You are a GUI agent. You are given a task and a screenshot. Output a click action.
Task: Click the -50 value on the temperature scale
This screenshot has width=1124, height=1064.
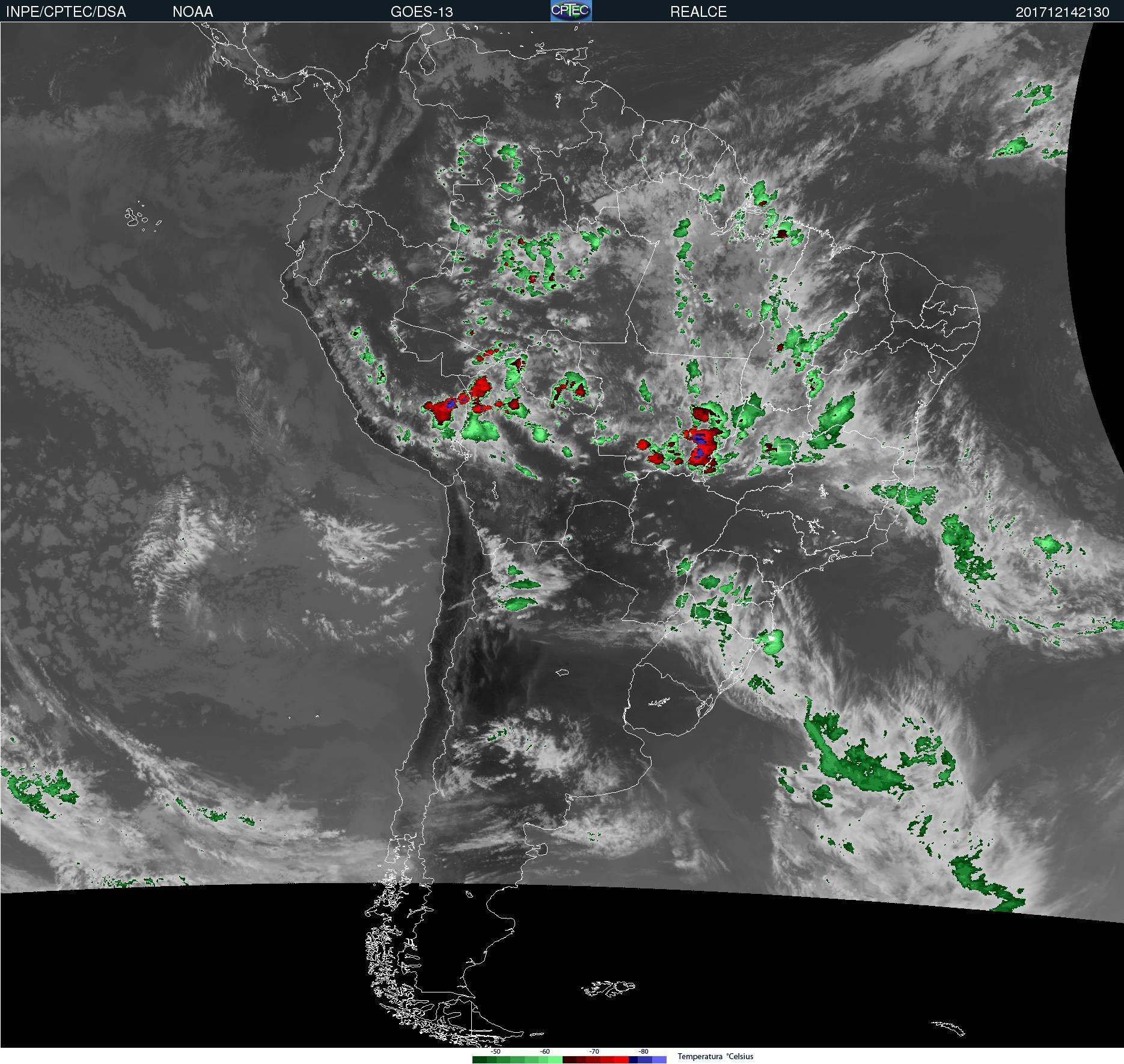click(495, 1051)
